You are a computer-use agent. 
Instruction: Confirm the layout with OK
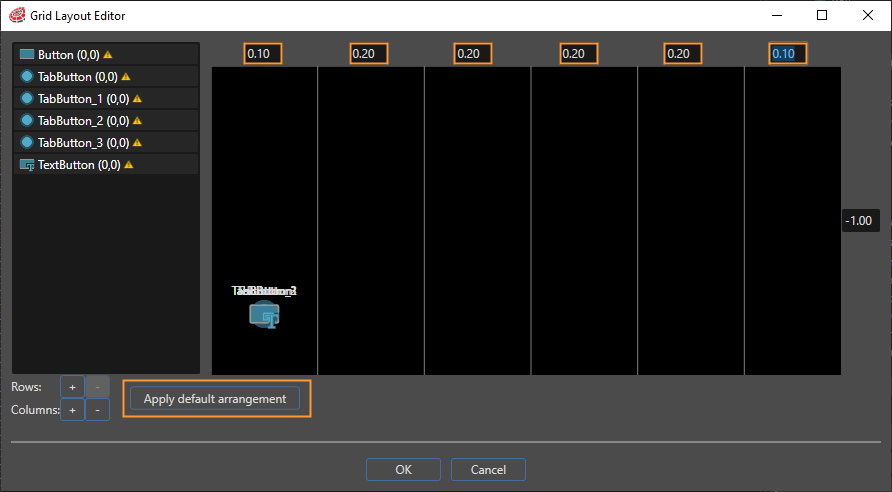403,469
